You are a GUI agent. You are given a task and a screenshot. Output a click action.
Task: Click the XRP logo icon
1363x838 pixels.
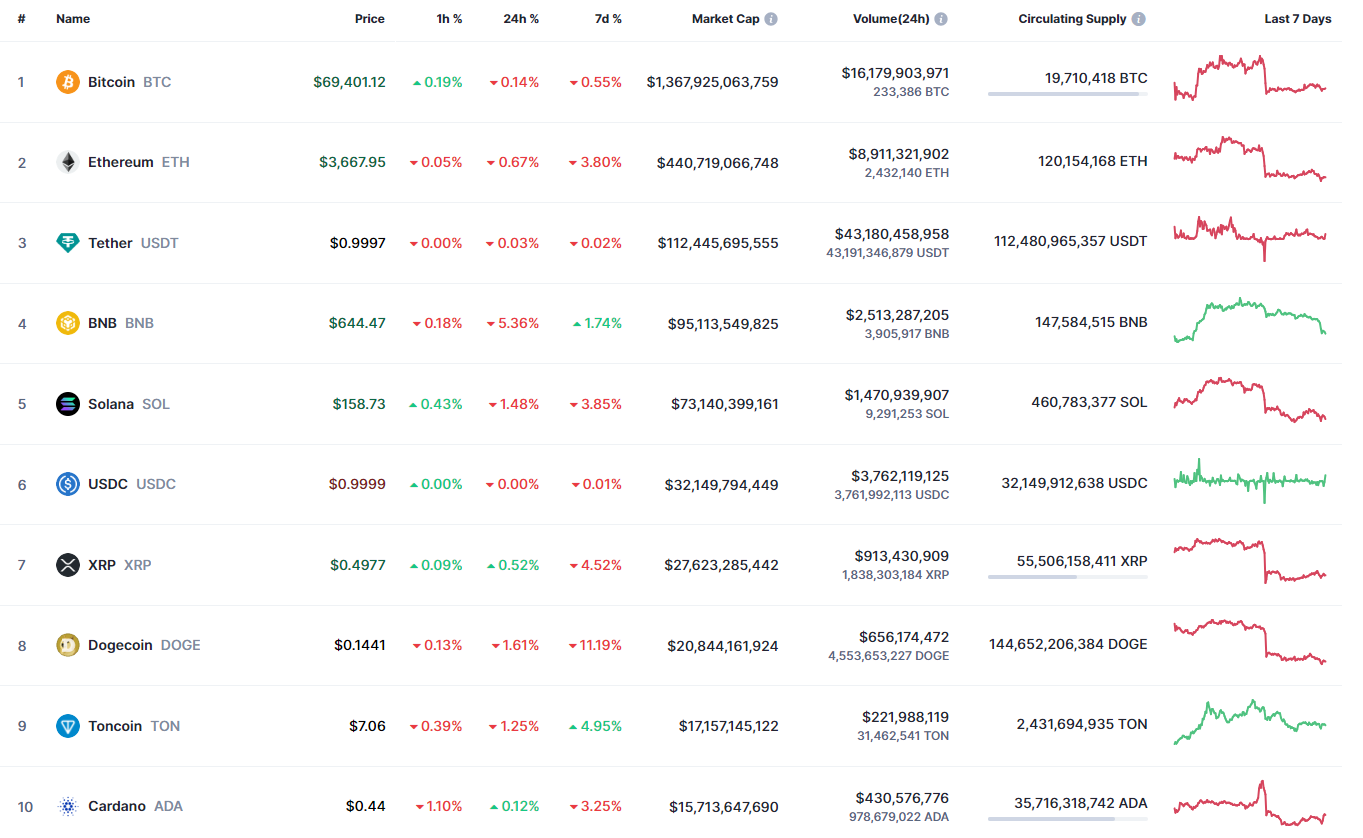pyautogui.click(x=68, y=565)
